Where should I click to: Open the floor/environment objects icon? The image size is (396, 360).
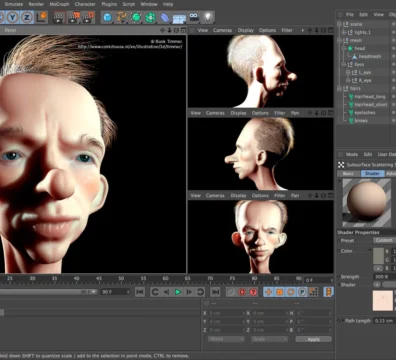click(179, 18)
